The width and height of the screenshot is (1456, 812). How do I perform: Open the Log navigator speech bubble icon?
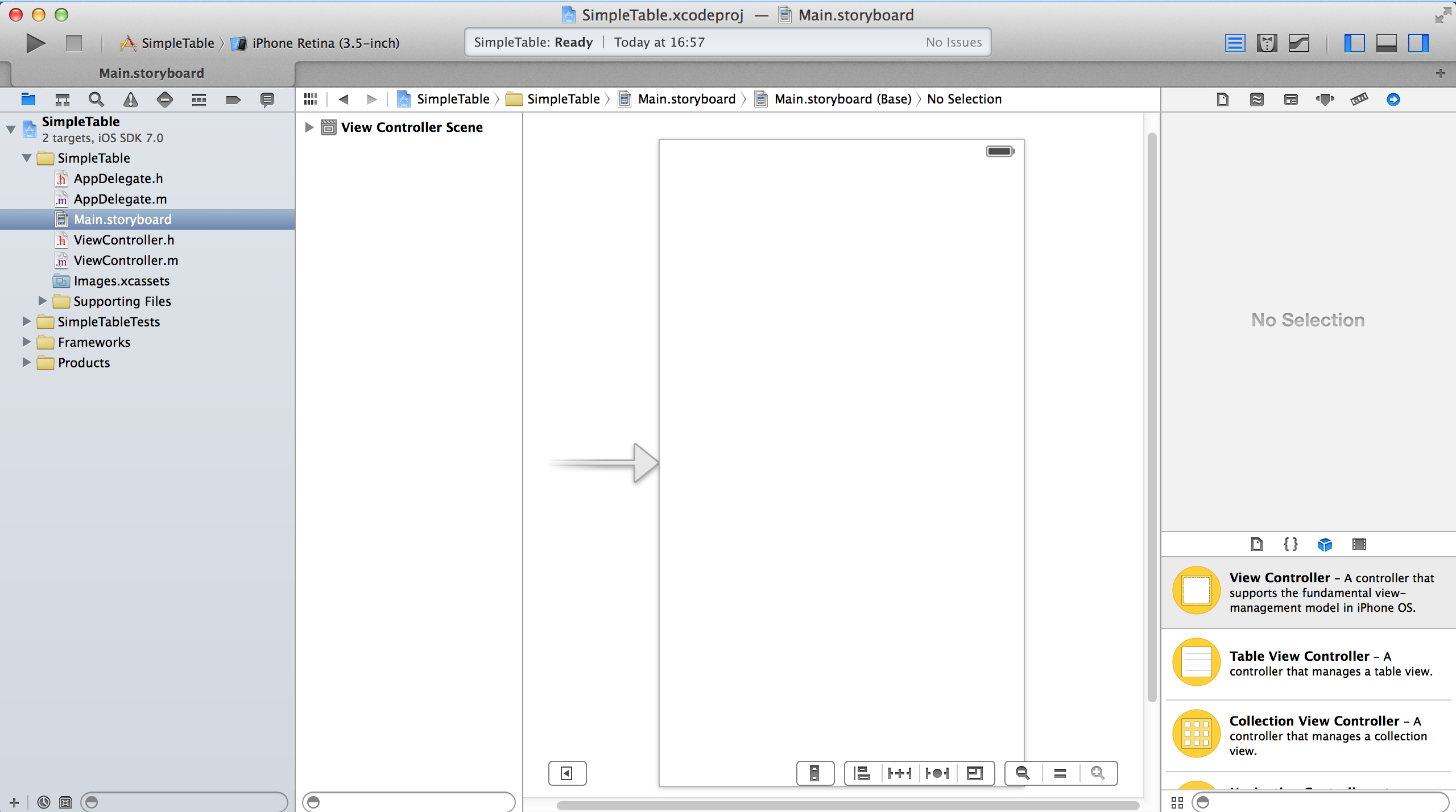(267, 100)
